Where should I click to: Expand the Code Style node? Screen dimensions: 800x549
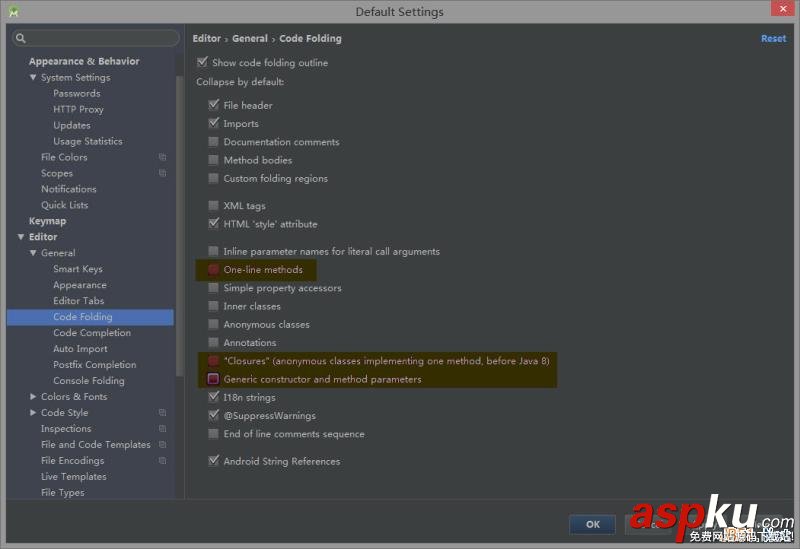click(33, 412)
